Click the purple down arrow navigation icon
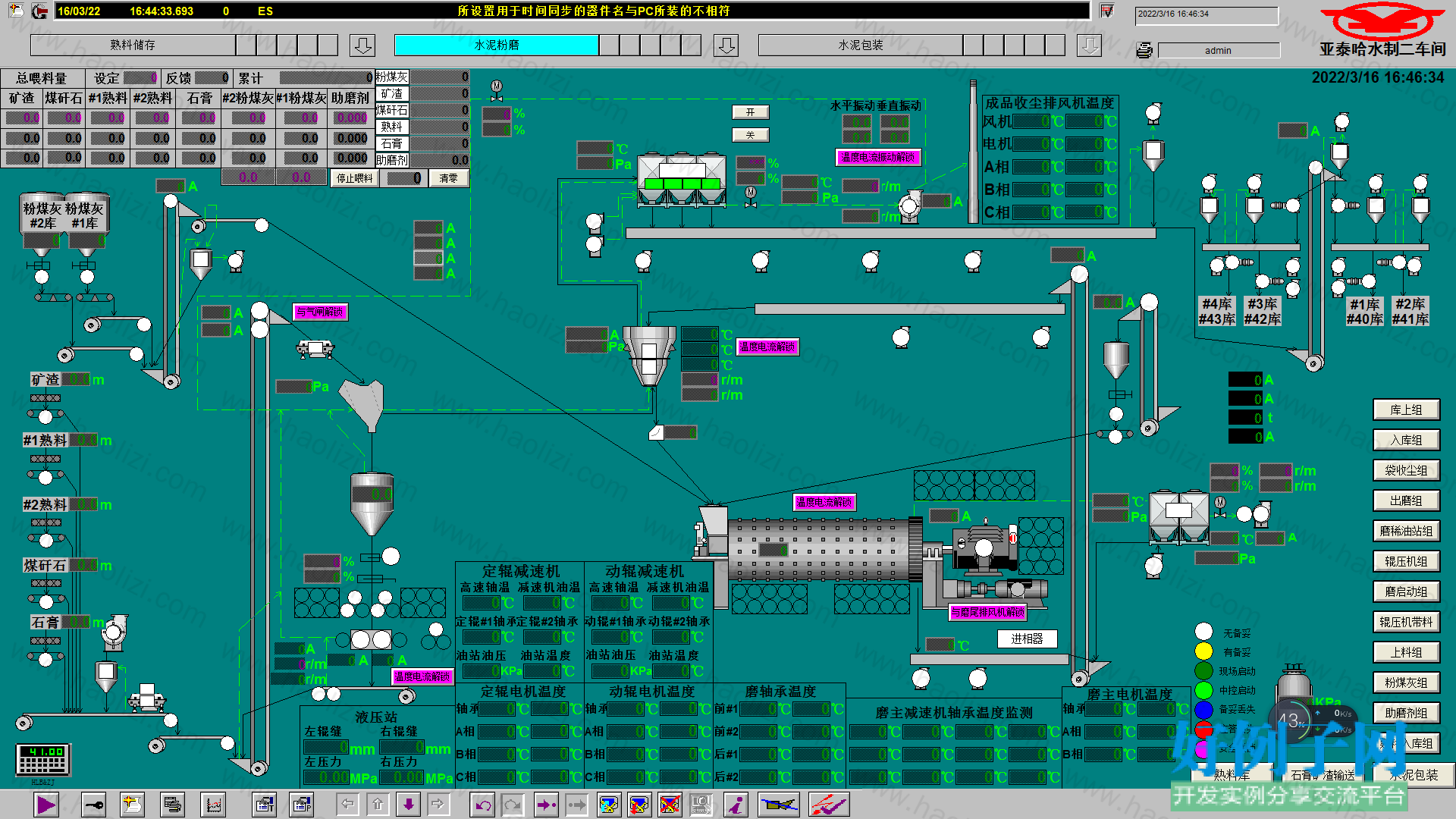This screenshot has height=819, width=1456. pos(408,804)
